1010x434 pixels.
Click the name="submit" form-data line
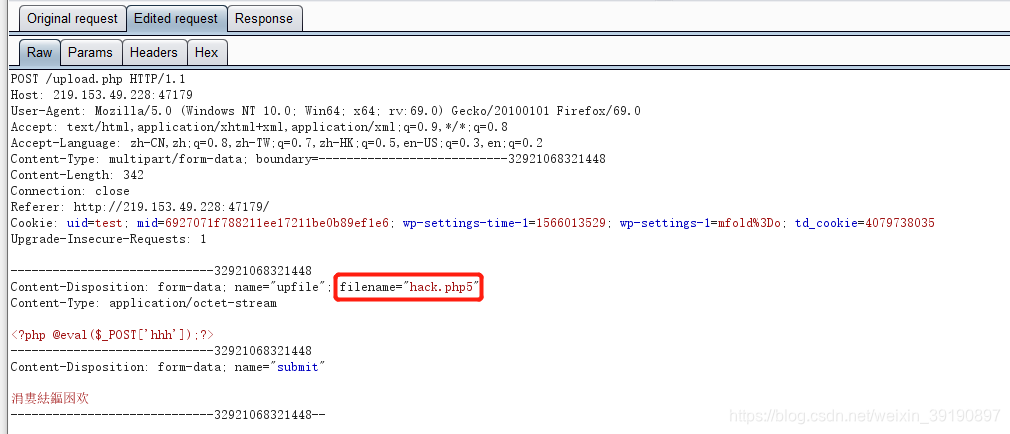coord(168,367)
